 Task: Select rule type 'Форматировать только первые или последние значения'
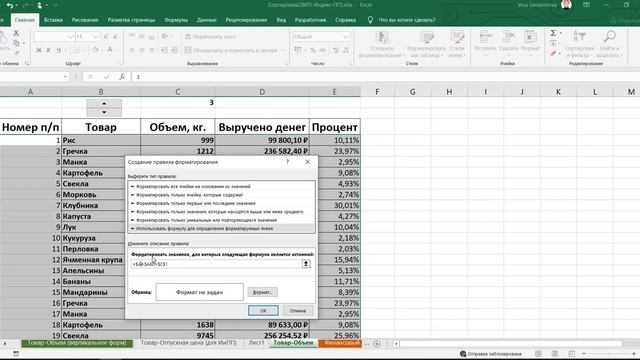pyautogui.click(x=222, y=203)
